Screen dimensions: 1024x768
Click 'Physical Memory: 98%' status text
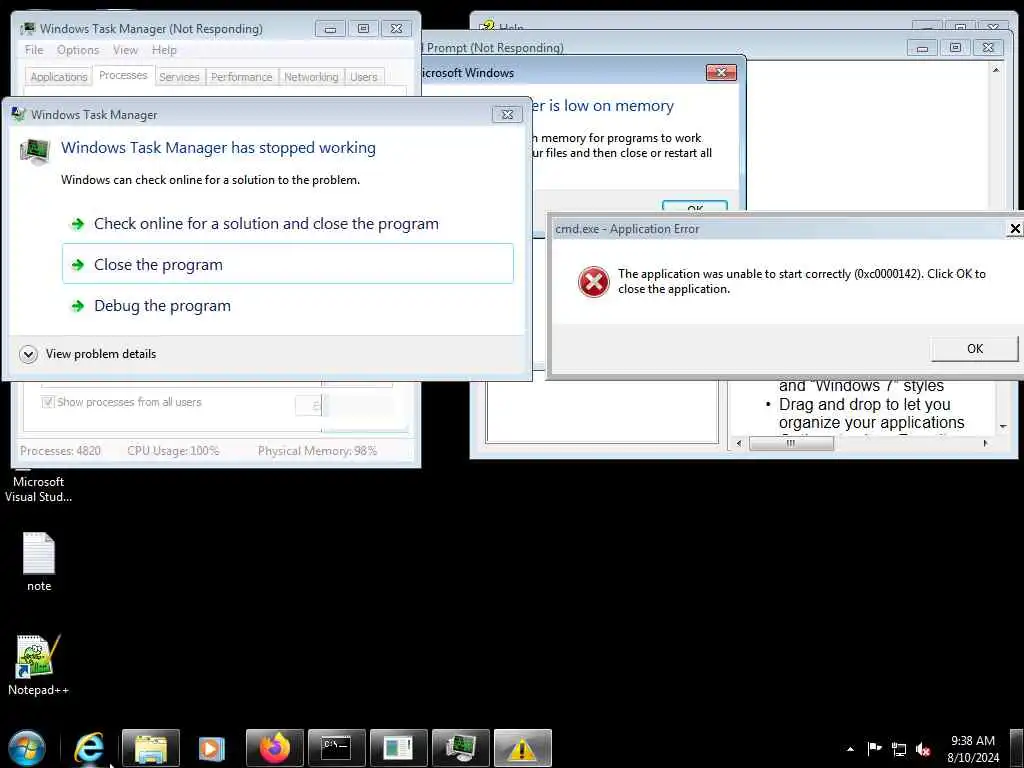tap(317, 451)
